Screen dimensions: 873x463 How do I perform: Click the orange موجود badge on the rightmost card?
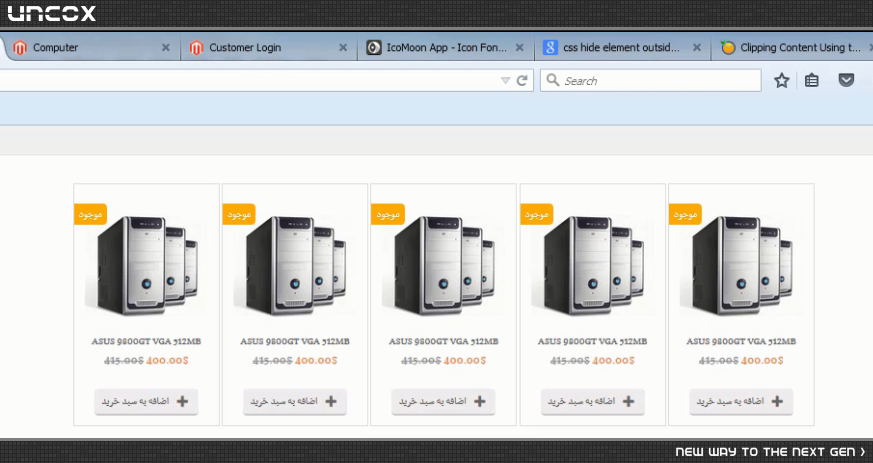685,214
